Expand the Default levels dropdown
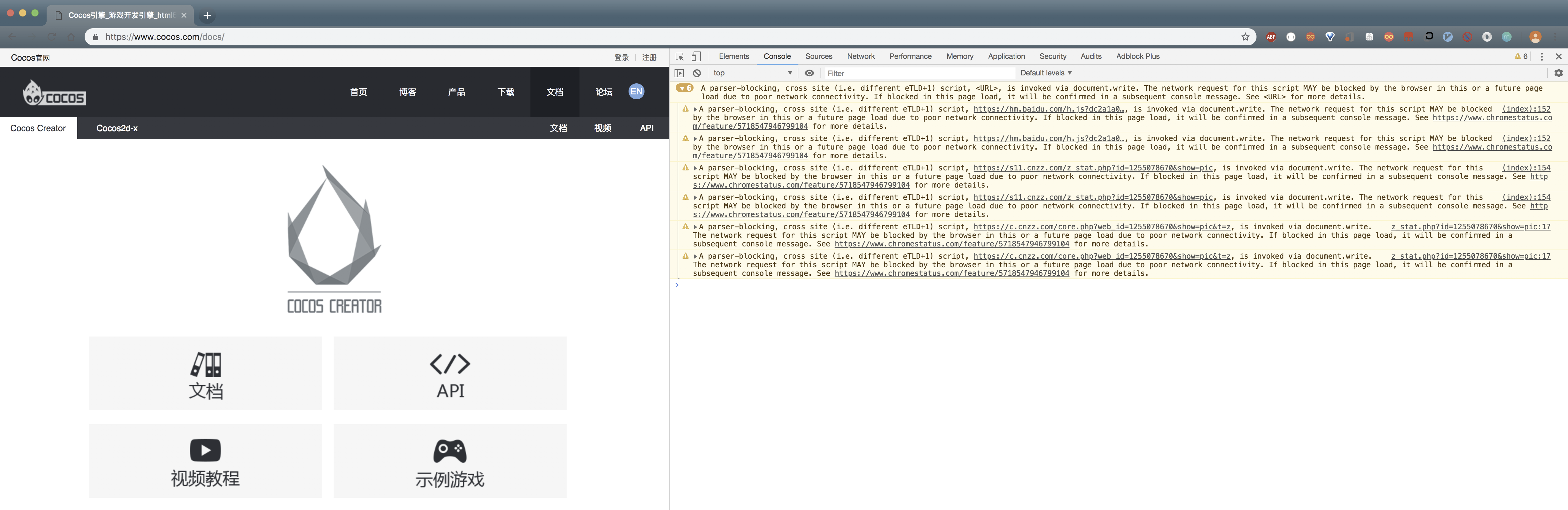 point(1046,73)
